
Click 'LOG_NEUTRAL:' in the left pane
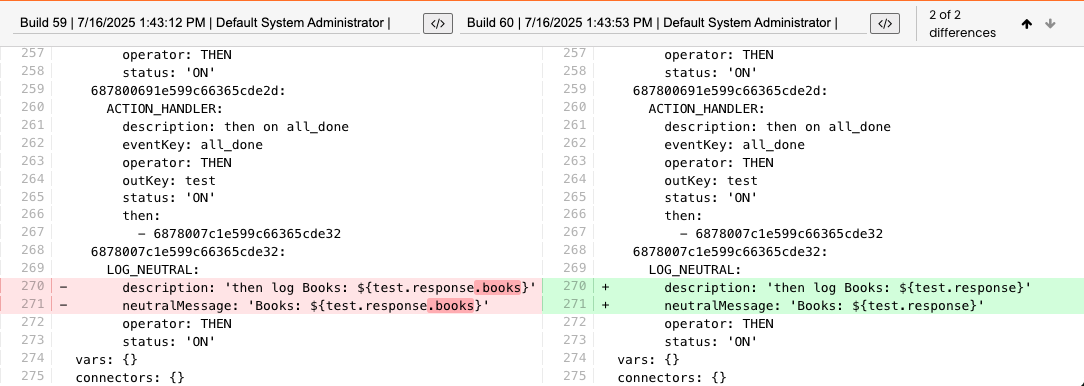(153, 269)
